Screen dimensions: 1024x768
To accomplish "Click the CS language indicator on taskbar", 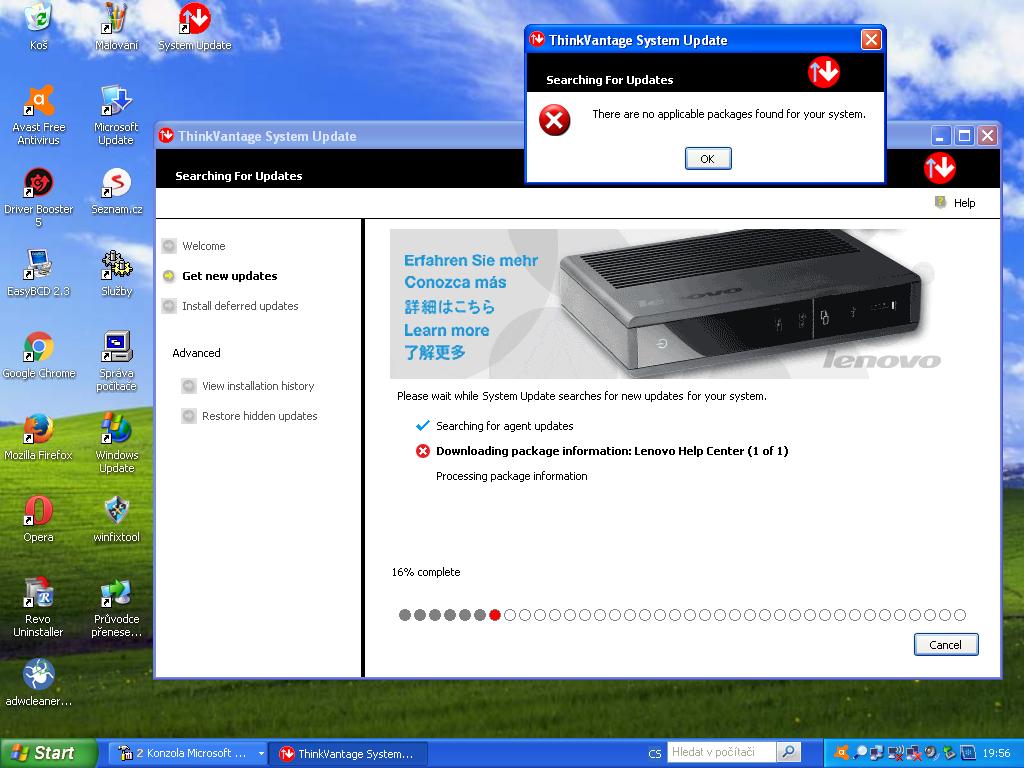I will pos(654,753).
